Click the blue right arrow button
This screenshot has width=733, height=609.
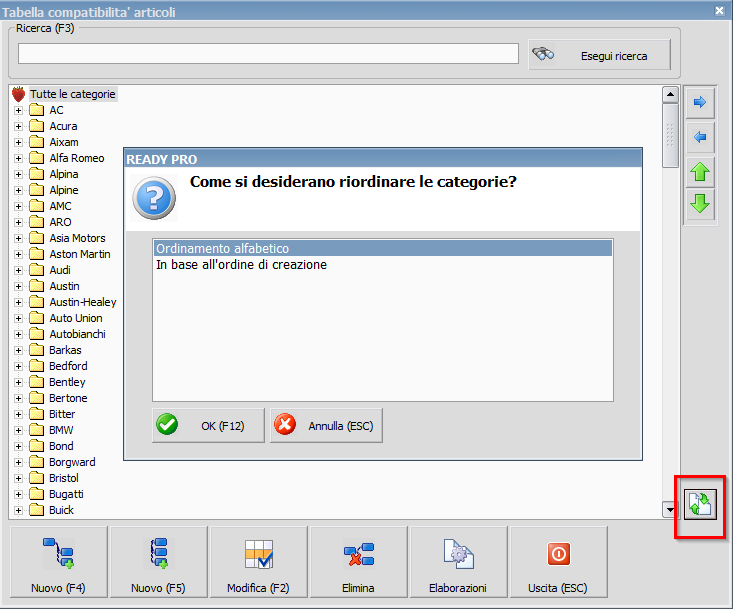(x=700, y=102)
